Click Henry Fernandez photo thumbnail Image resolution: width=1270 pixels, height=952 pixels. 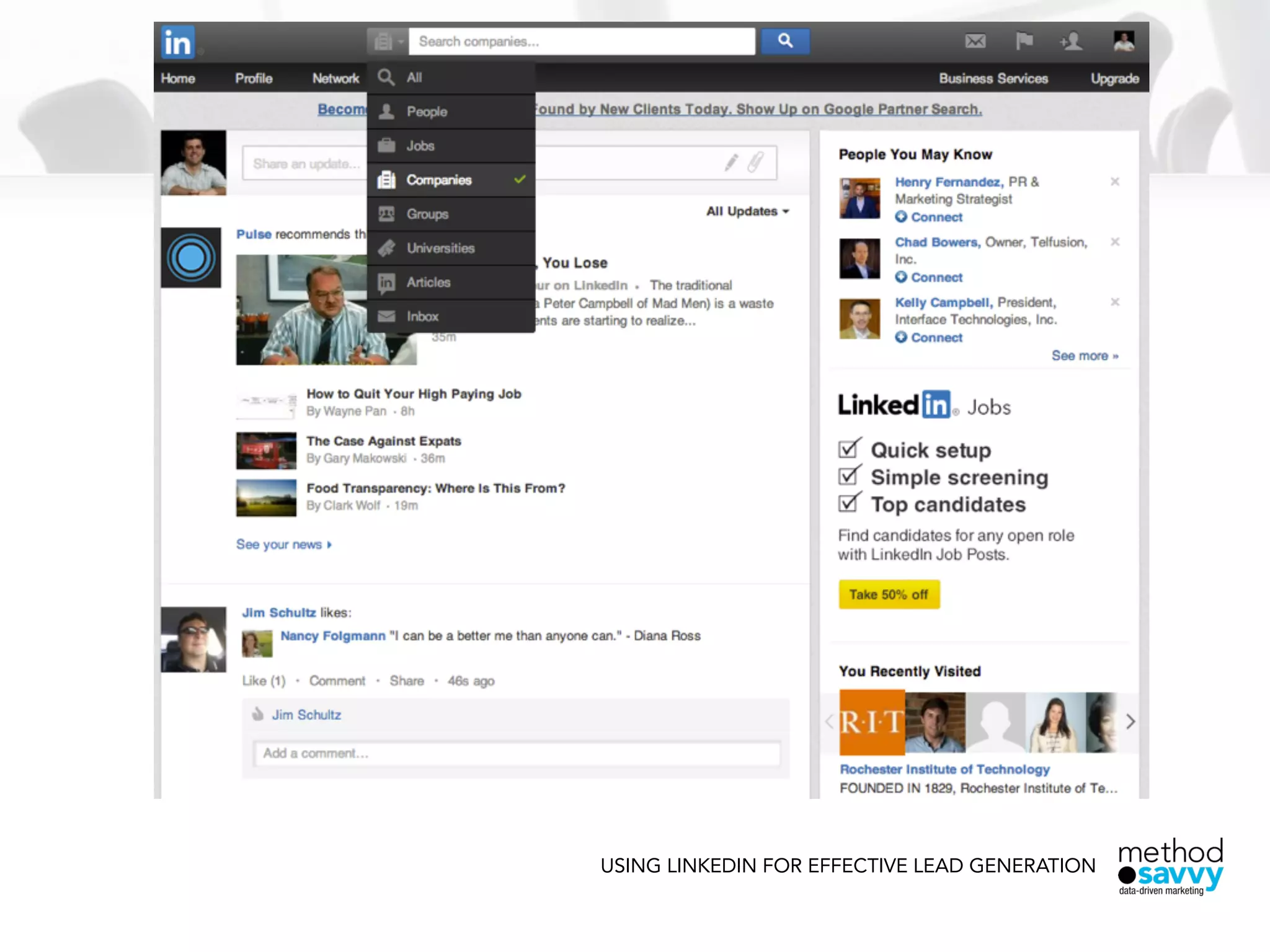point(859,198)
